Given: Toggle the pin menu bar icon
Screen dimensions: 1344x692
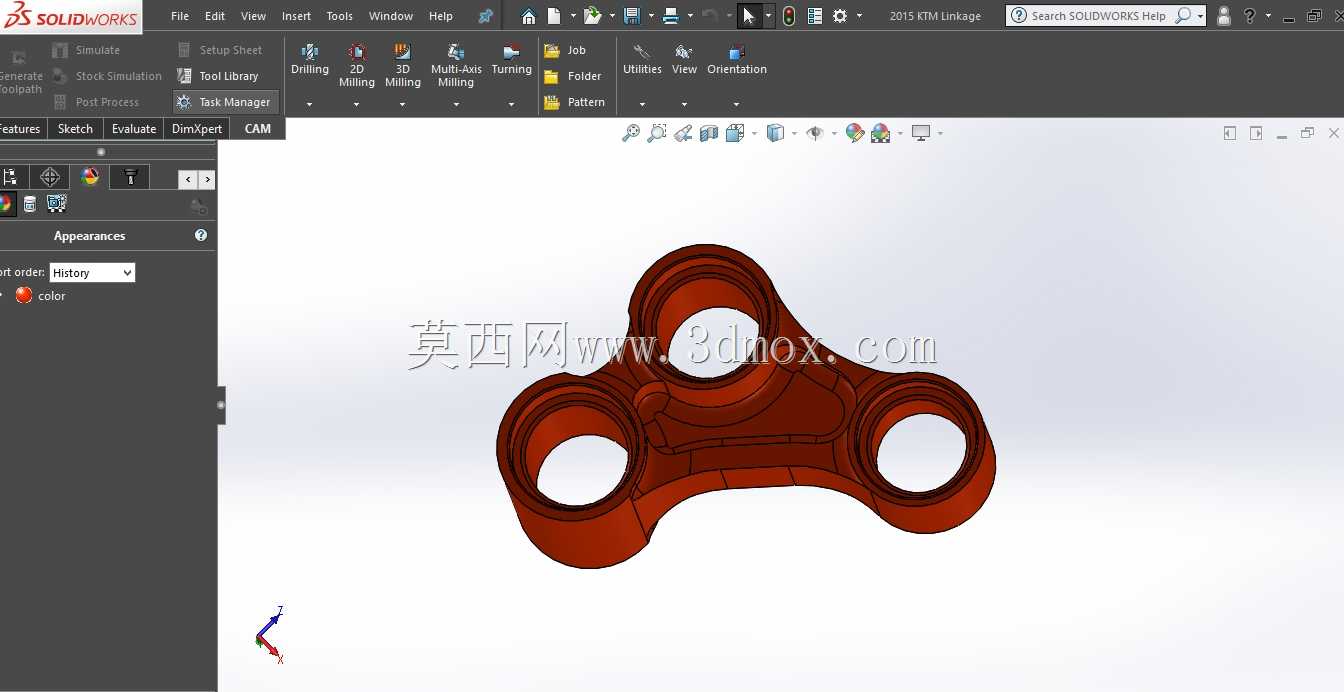Looking at the screenshot, I should coord(486,16).
